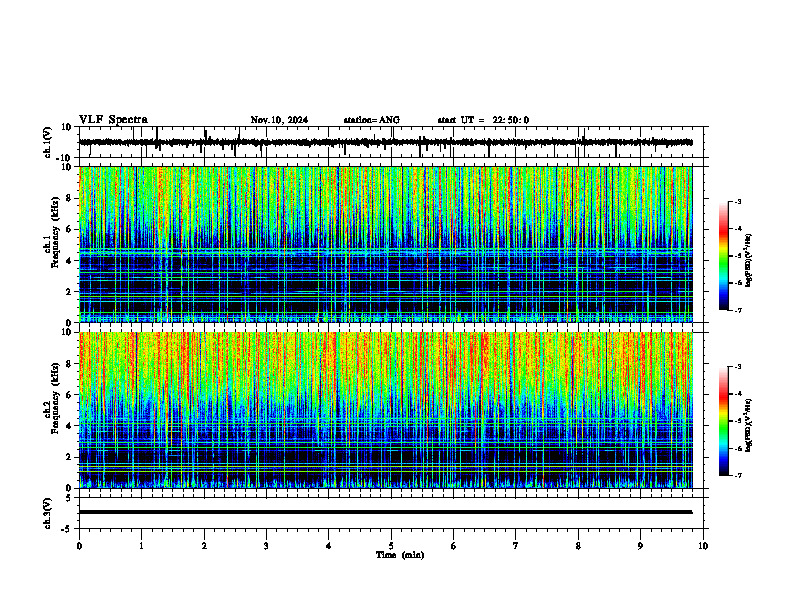Click the "ch.1(V)" waveform axis label
Screen dimensions: 792x612
point(48,142)
